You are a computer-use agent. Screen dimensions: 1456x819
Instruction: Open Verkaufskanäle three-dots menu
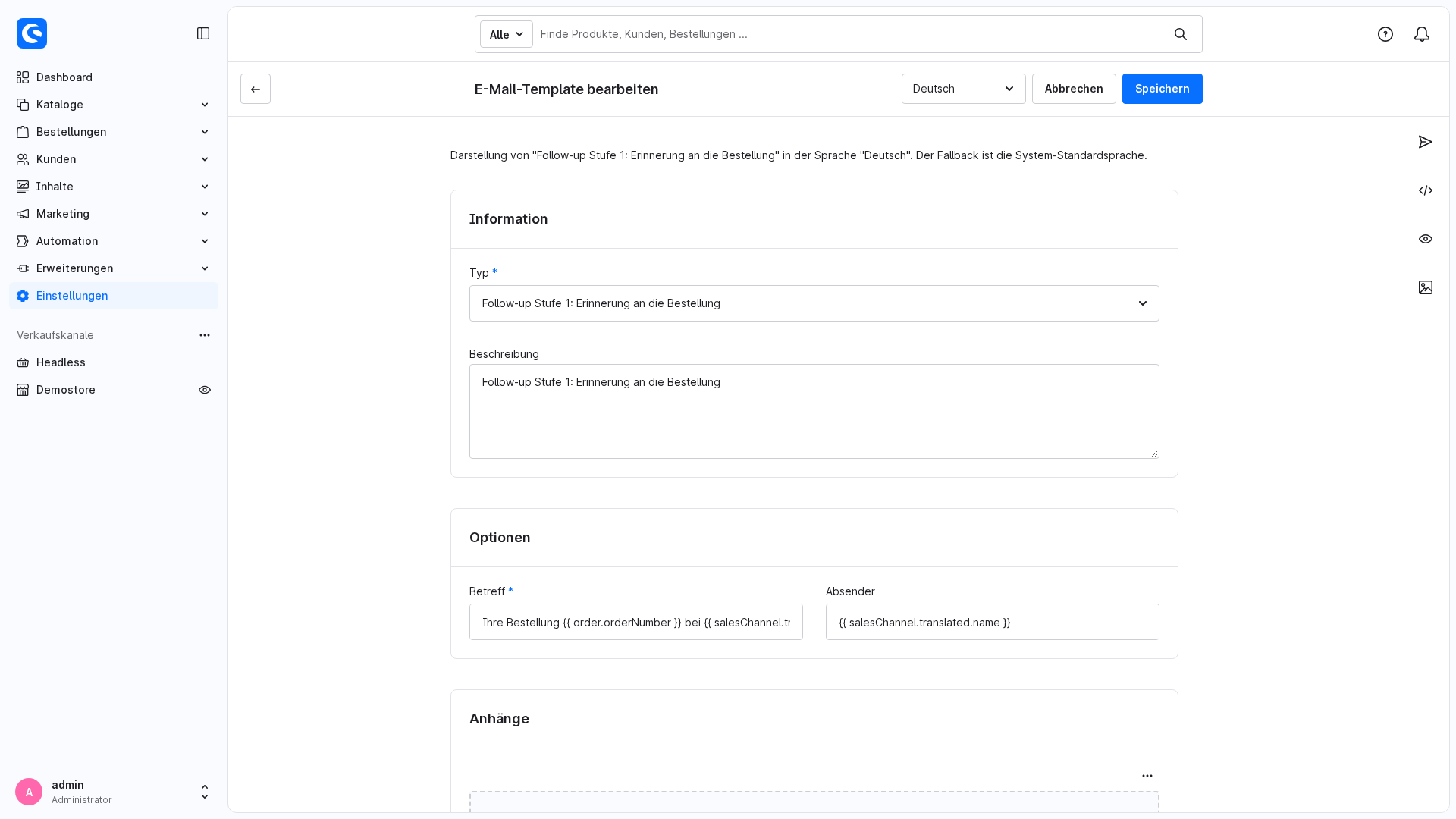pos(205,335)
